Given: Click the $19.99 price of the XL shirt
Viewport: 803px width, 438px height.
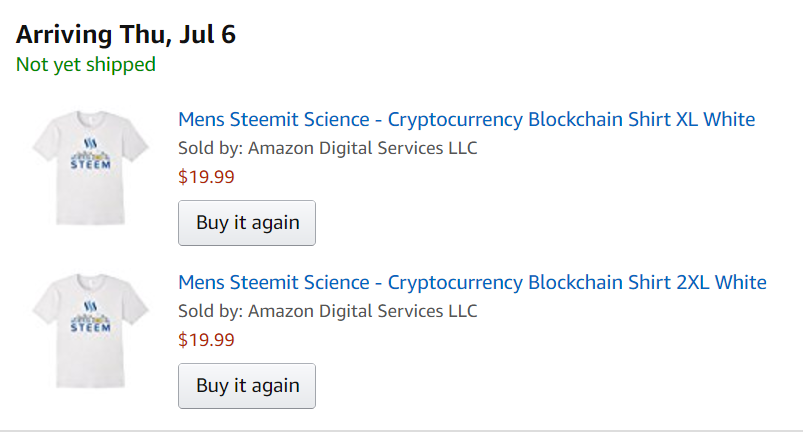Looking at the screenshot, I should 206,177.
